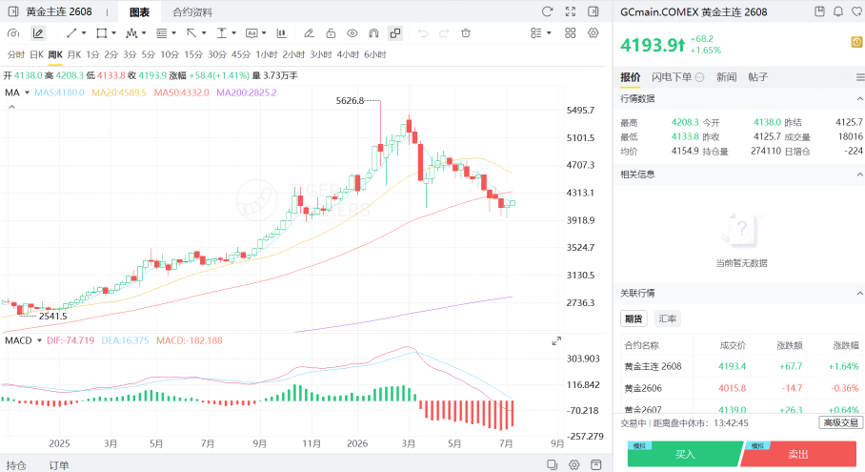
Task: Click the bar chart statistics icon
Action: click(281, 34)
